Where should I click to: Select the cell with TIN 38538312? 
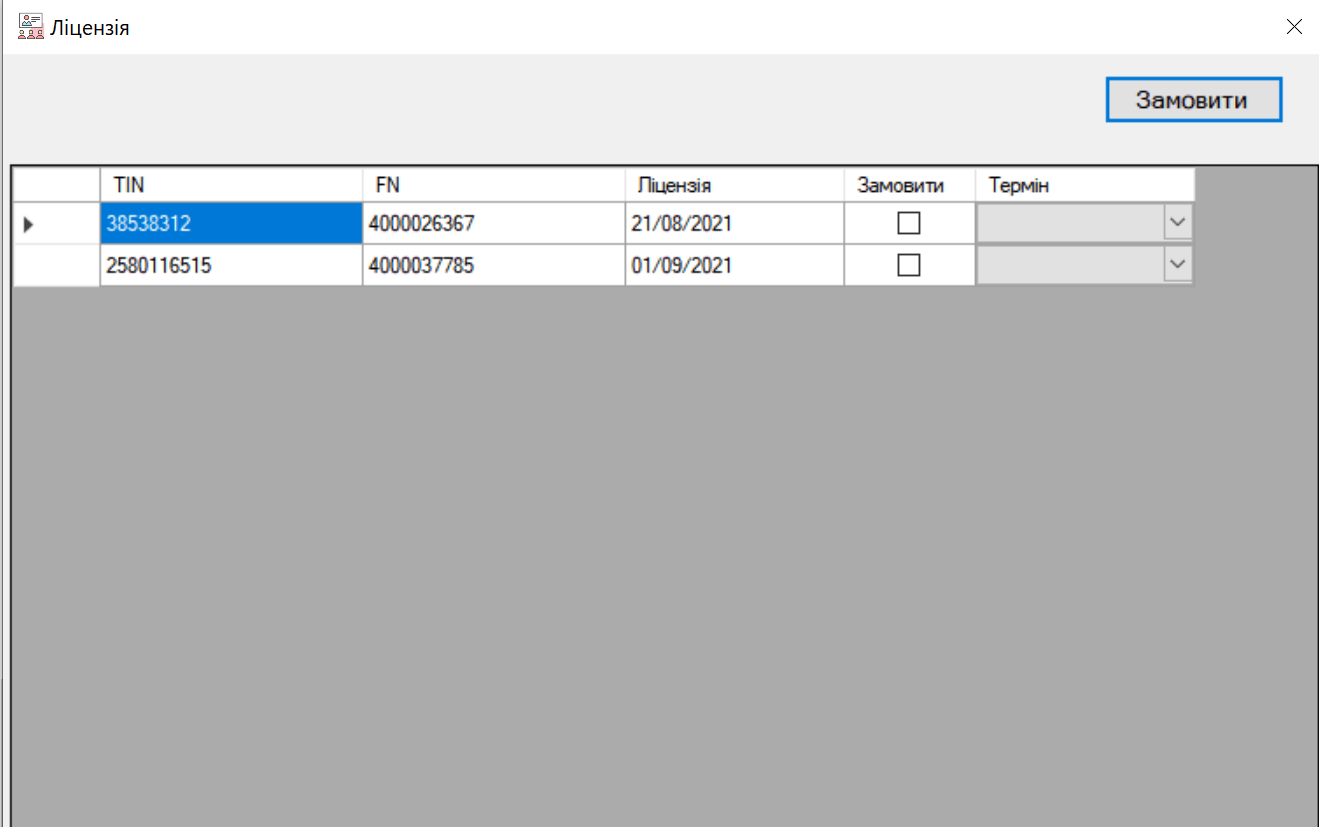coord(231,224)
